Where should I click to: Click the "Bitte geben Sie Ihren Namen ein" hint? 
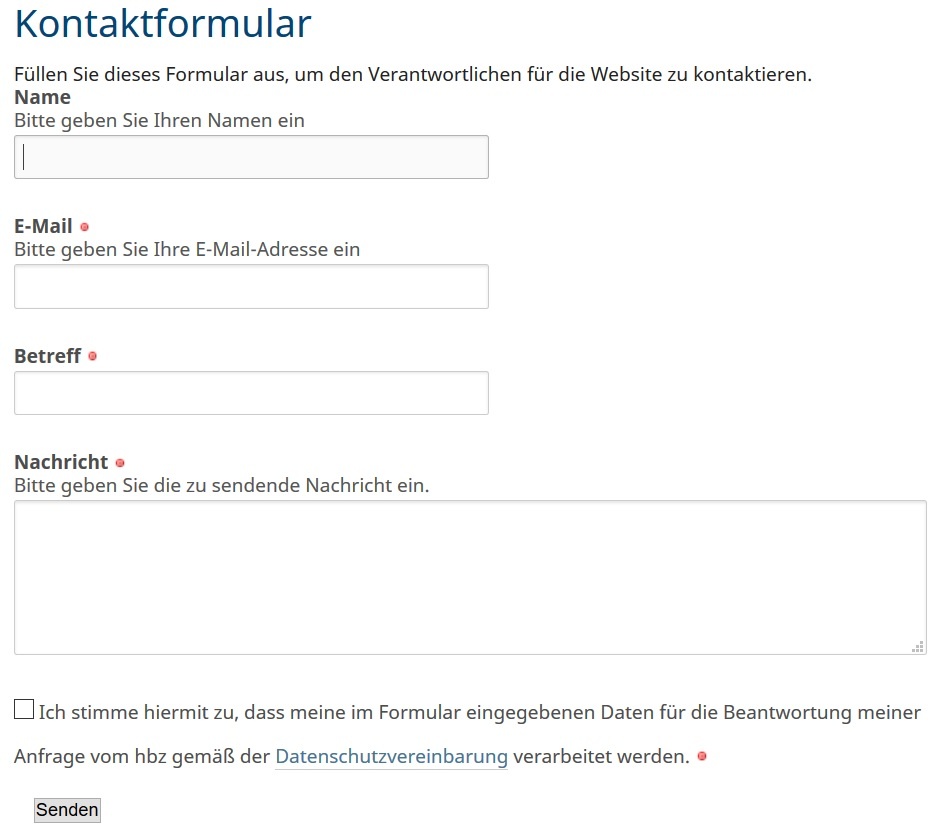click(159, 120)
